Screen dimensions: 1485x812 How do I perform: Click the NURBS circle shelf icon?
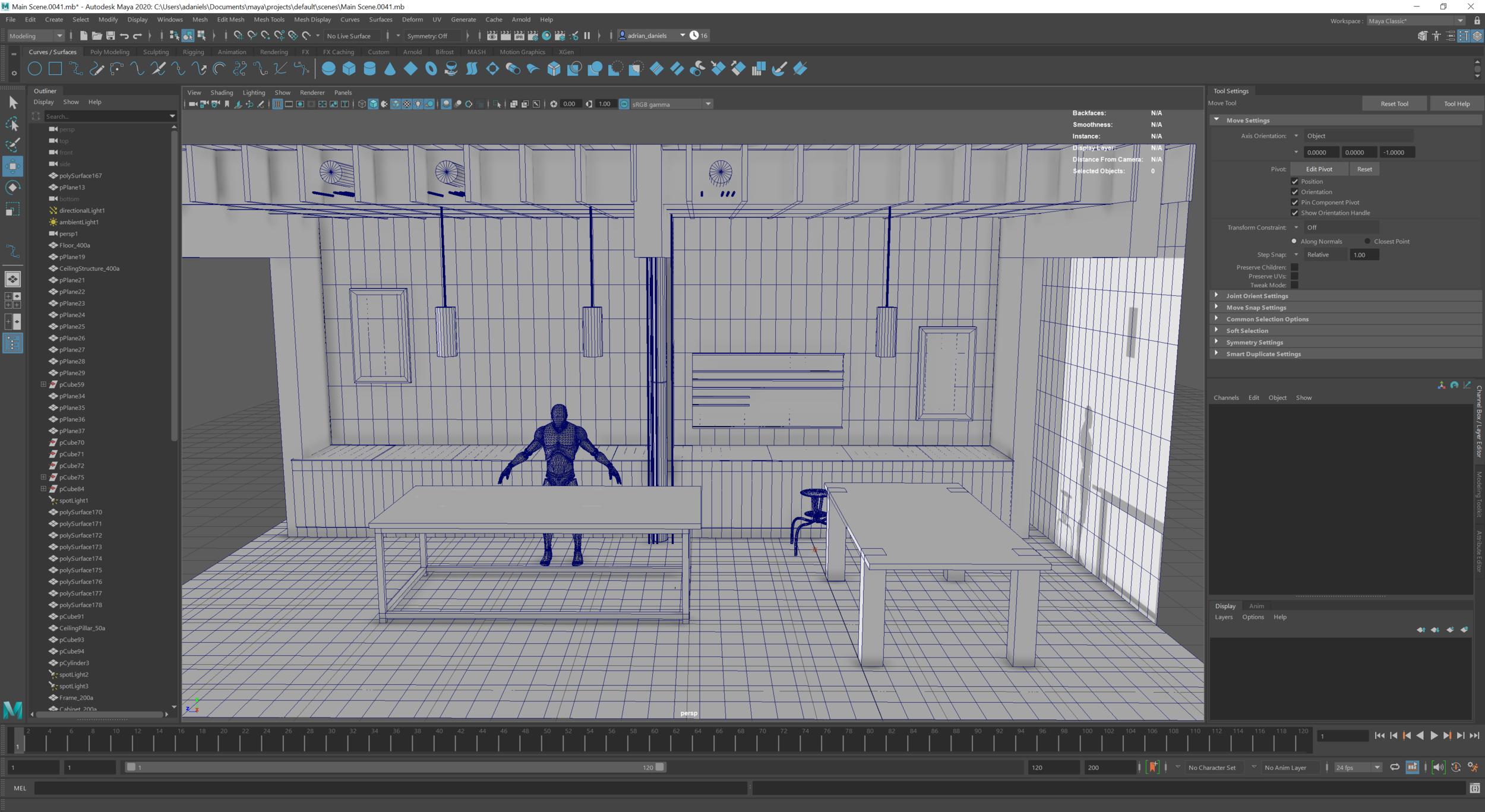(x=34, y=69)
